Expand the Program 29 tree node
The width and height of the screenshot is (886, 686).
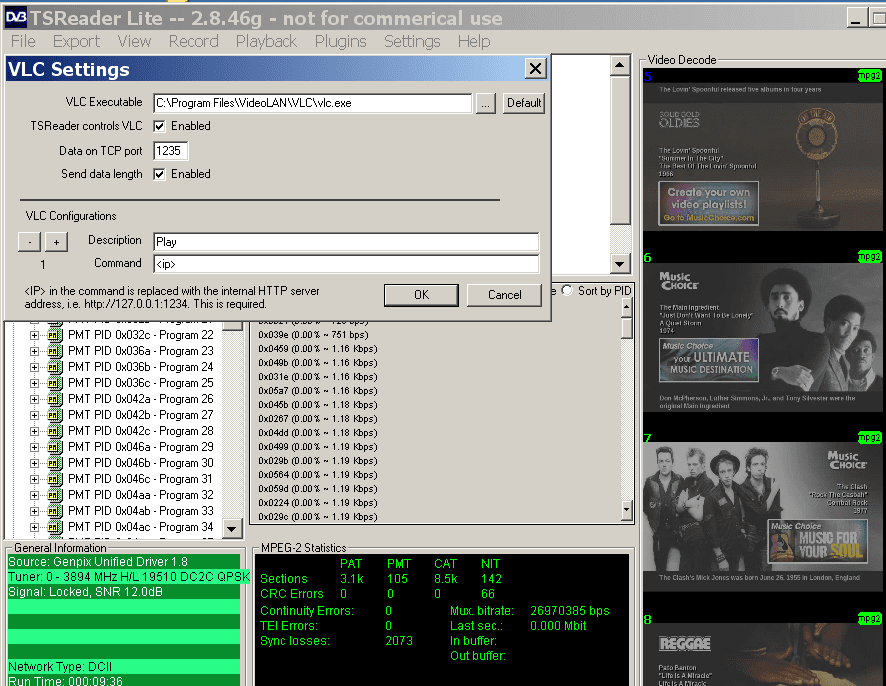click(x=34, y=447)
